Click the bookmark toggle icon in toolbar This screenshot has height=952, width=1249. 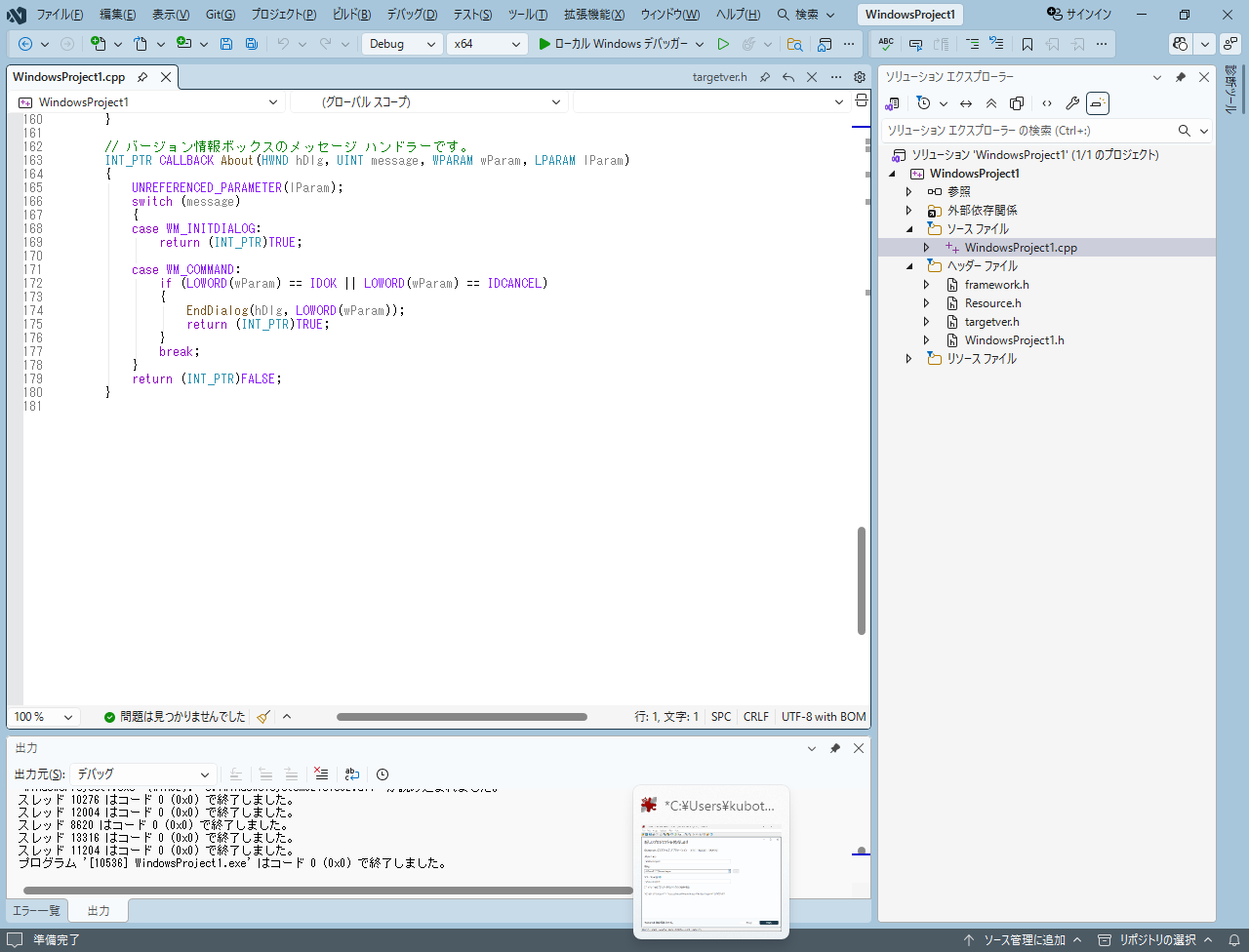pos(1027,44)
